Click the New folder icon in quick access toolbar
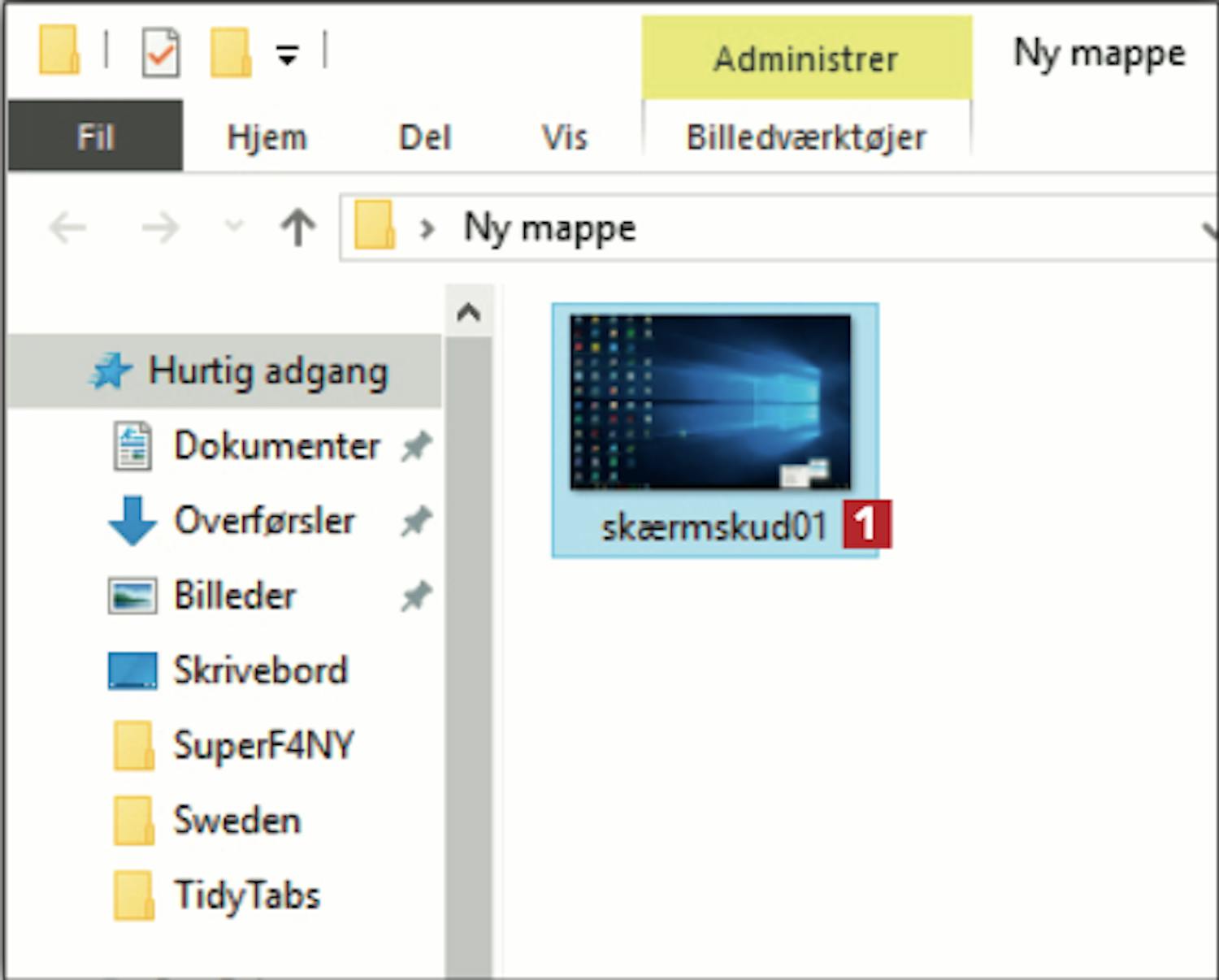This screenshot has height=980, width=1219. (230, 53)
